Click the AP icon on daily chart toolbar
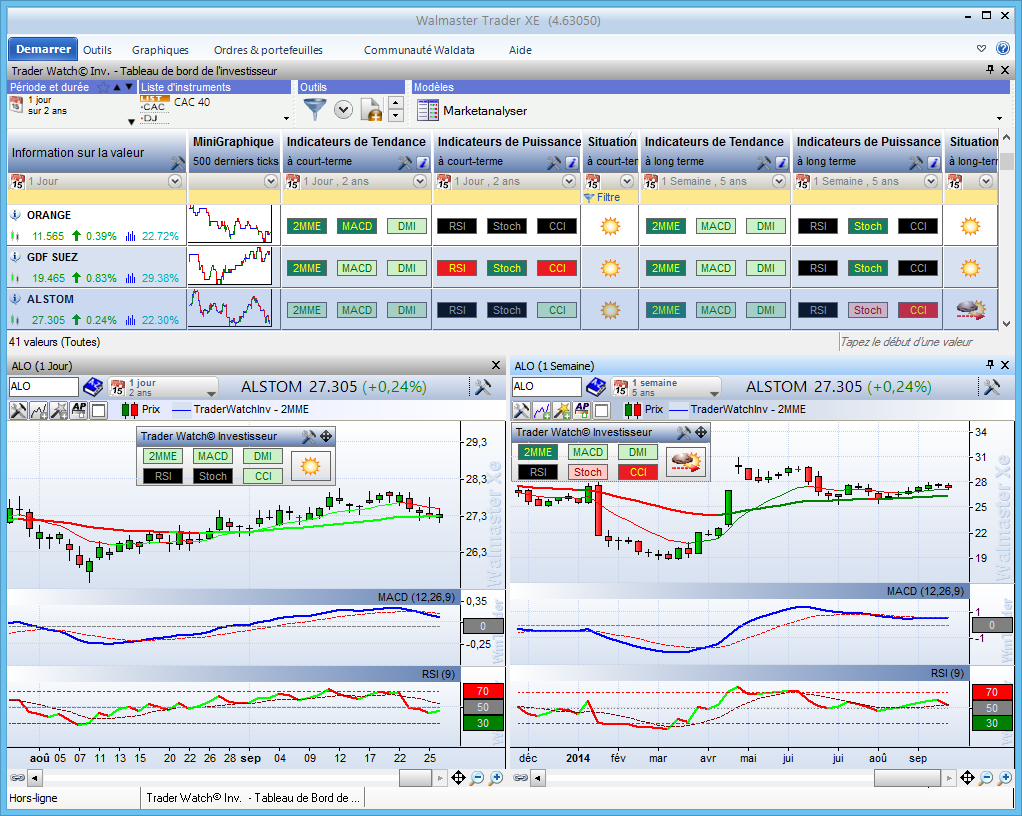The width and height of the screenshot is (1022, 816). pos(79,410)
